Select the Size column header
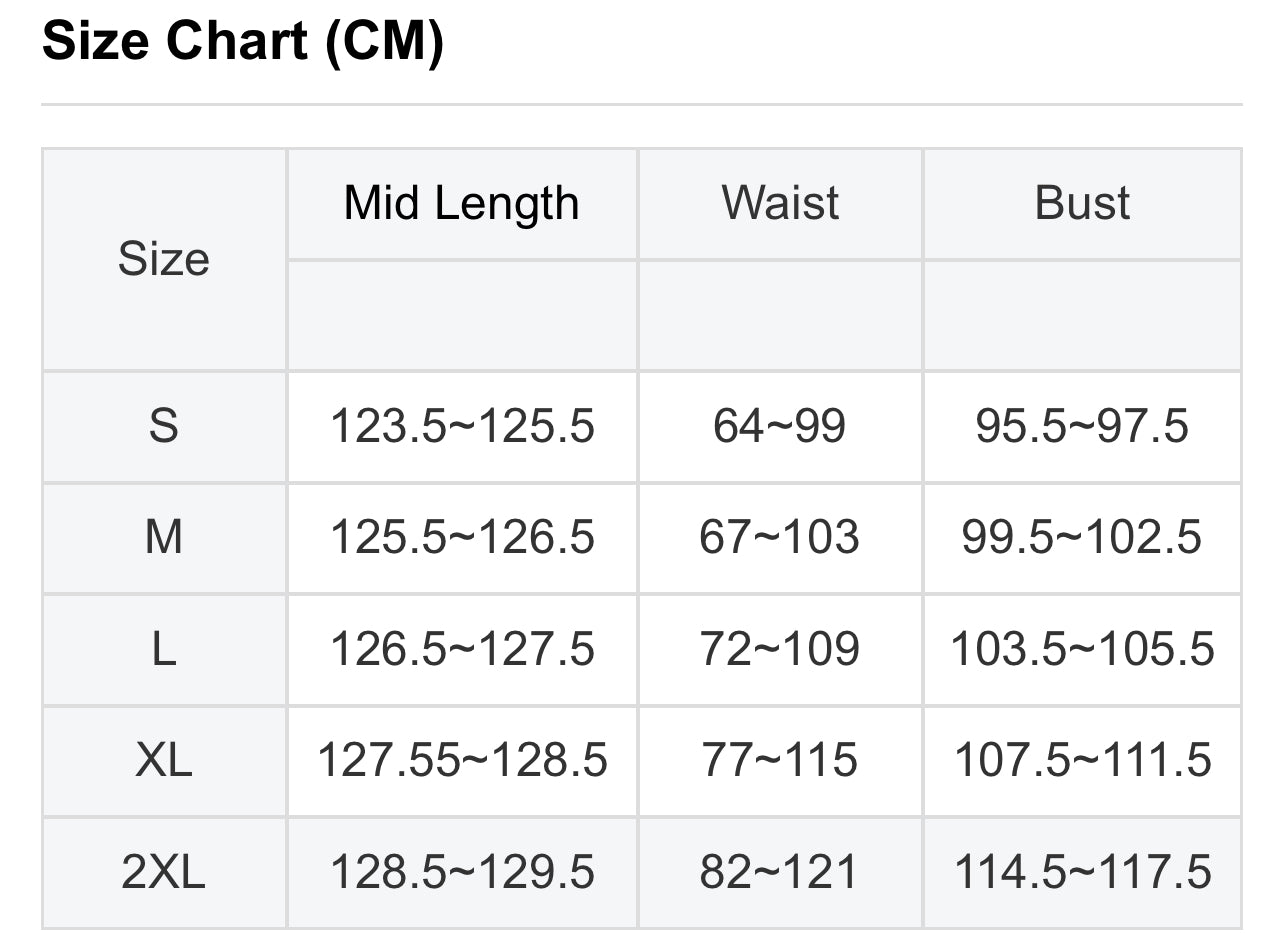 [164, 259]
